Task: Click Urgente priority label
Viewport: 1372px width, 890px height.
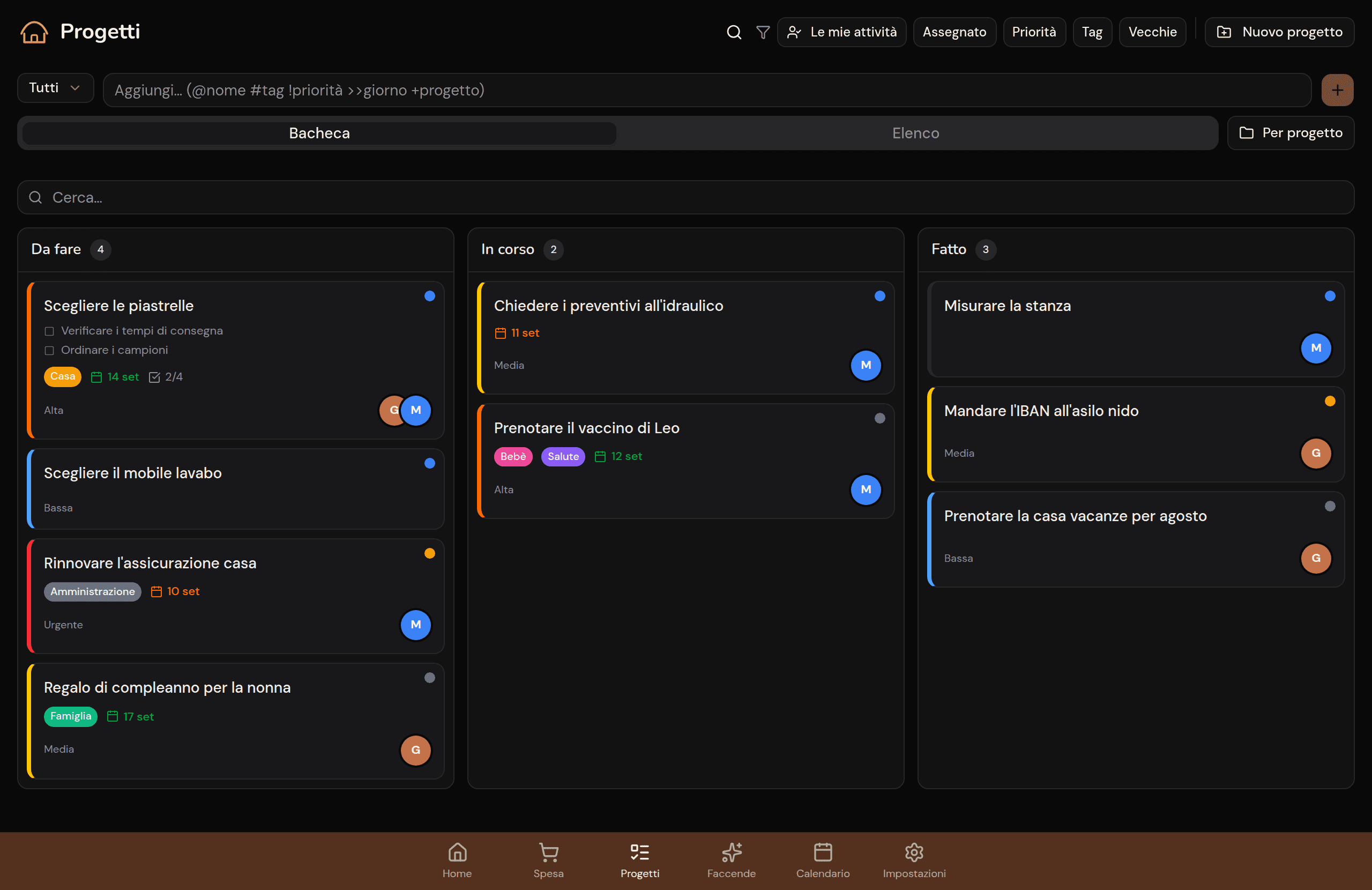Action: pyautogui.click(x=63, y=625)
